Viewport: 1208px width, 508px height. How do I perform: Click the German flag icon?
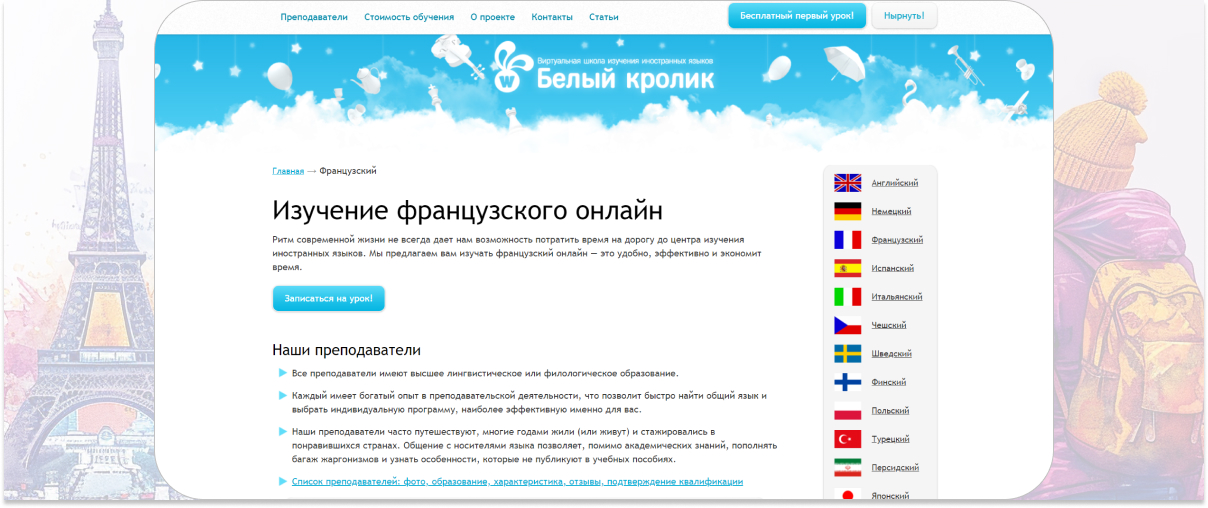click(x=847, y=211)
